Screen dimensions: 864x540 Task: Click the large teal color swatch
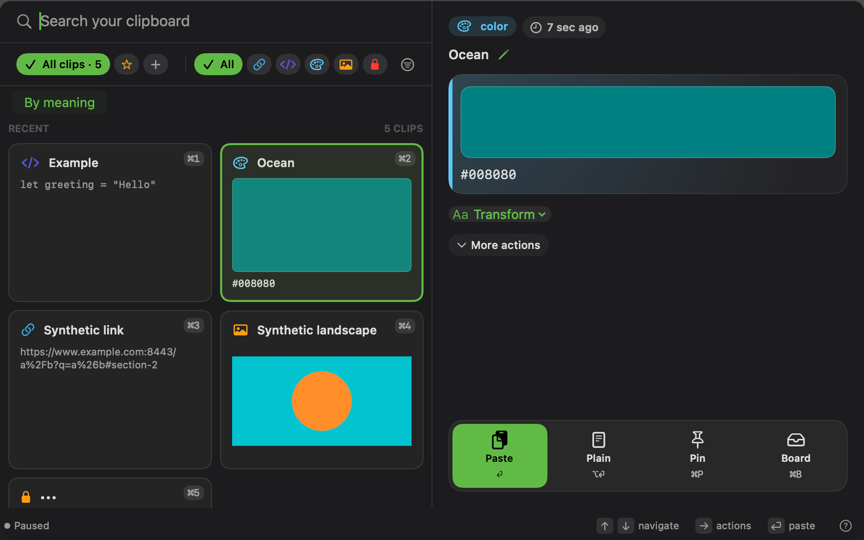click(x=648, y=122)
